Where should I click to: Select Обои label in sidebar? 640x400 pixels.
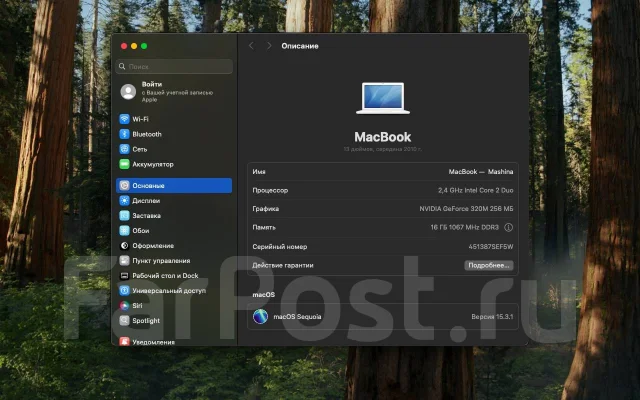[141, 231]
